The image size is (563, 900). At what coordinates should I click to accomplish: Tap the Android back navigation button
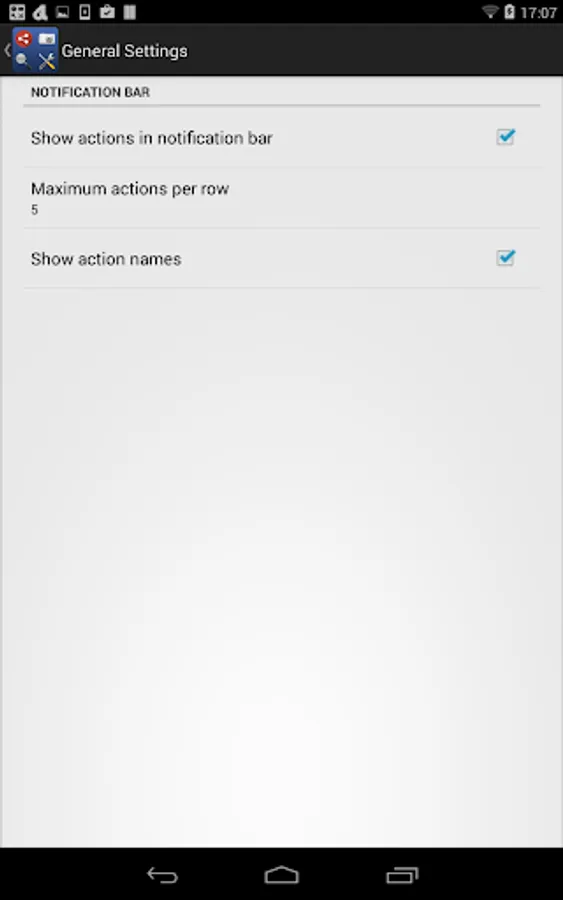[x=162, y=875]
